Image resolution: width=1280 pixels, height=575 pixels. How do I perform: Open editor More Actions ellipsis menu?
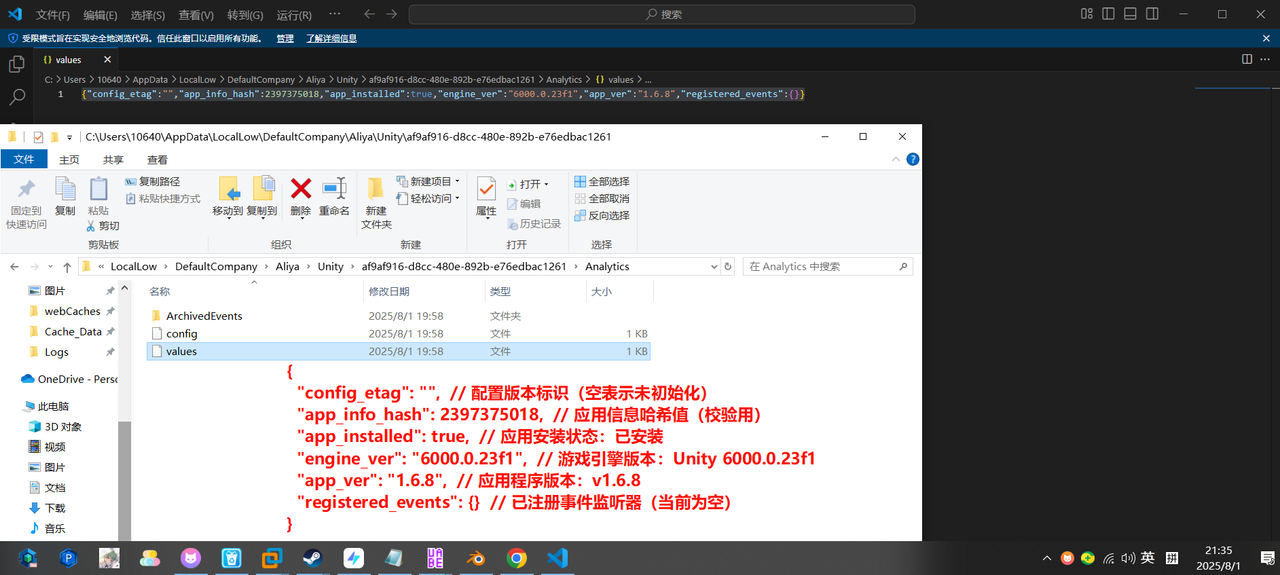pyautogui.click(x=1266, y=60)
